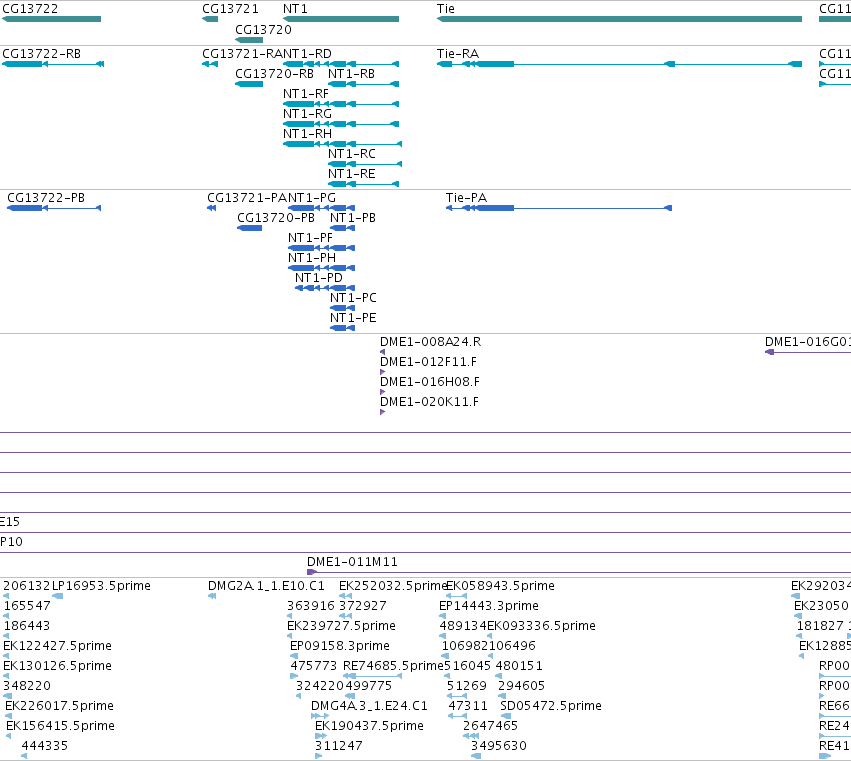
Task: Select the EK122427.5prime EST label
Action: tap(58, 646)
